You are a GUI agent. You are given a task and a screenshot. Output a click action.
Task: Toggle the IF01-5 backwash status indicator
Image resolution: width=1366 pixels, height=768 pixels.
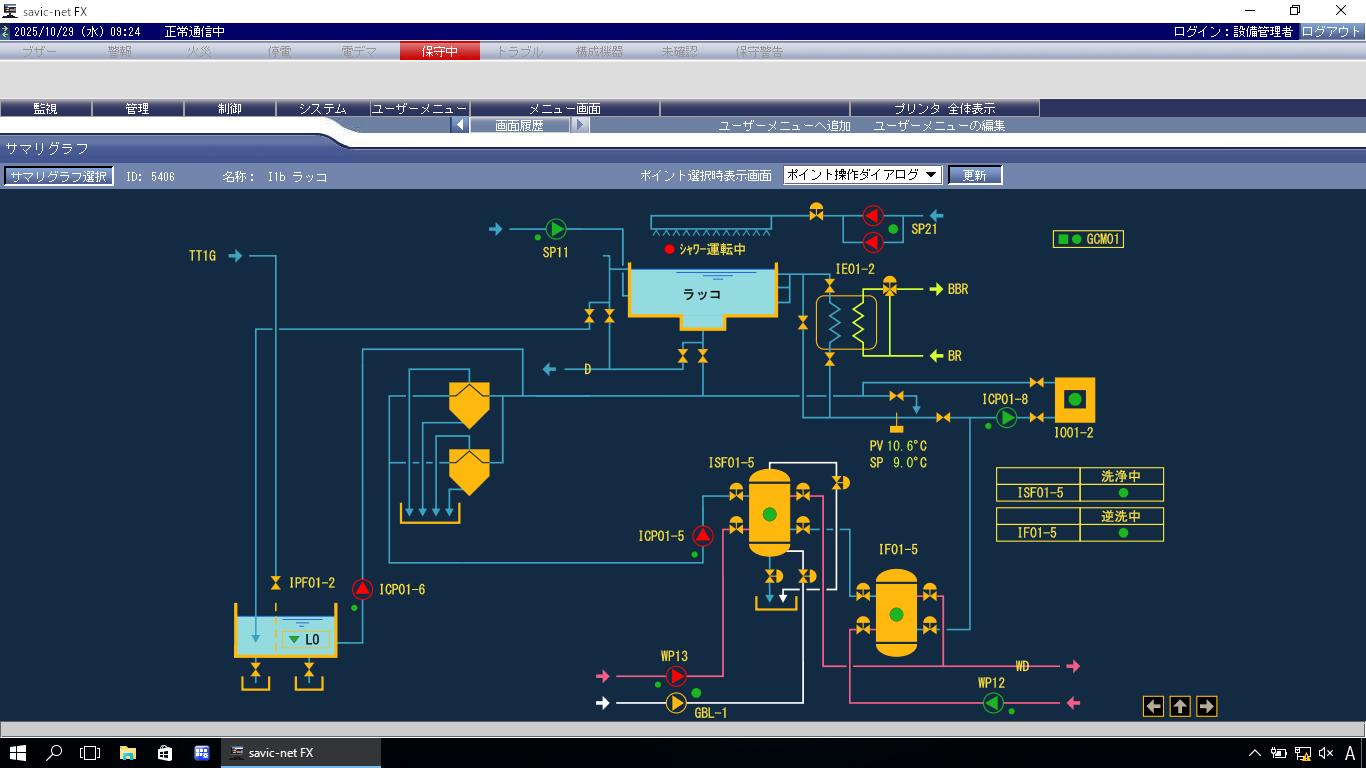pyautogui.click(x=1122, y=533)
